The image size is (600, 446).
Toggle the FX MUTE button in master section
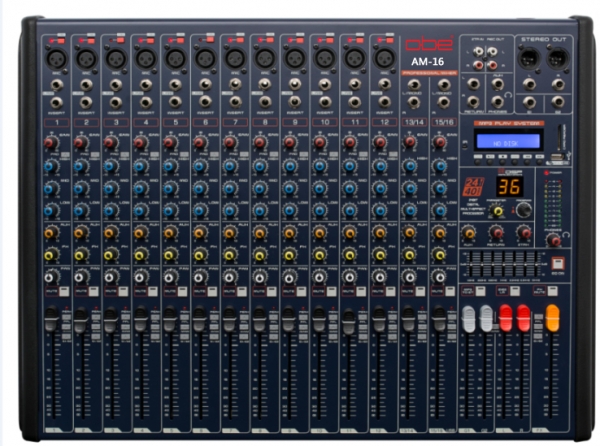[552, 291]
